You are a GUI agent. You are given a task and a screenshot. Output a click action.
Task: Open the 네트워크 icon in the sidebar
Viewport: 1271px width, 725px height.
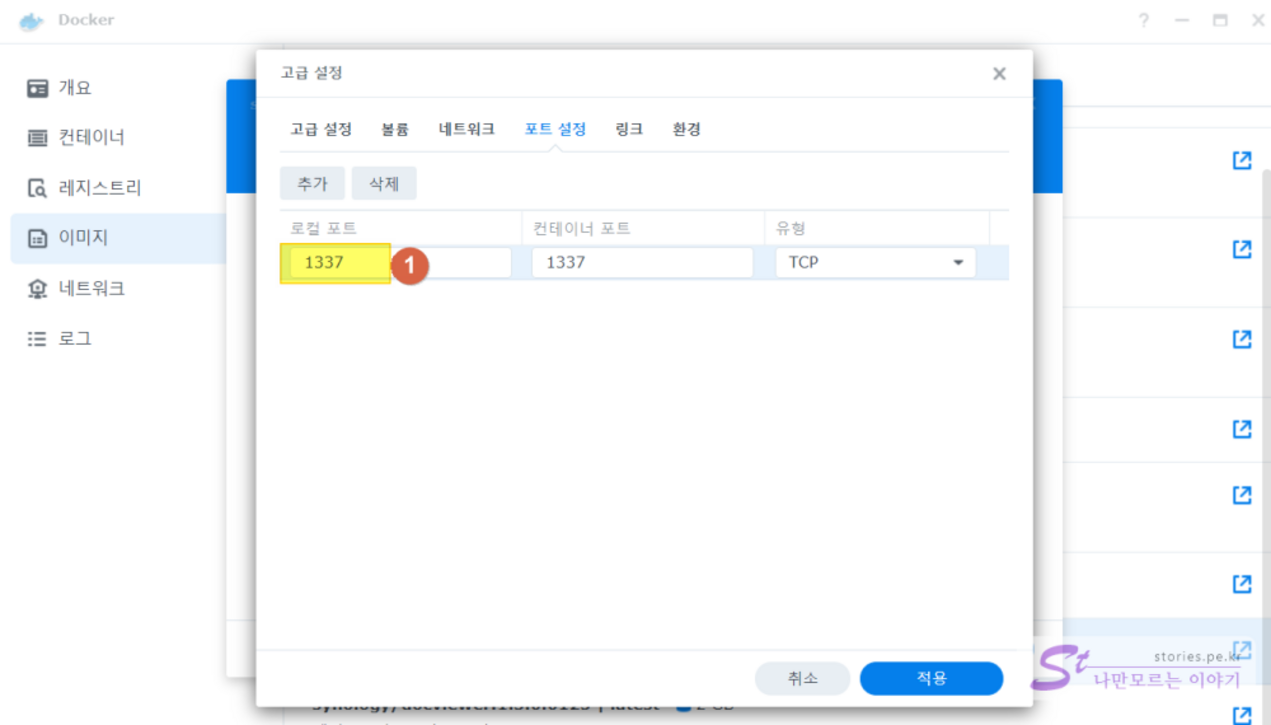[x=38, y=289]
